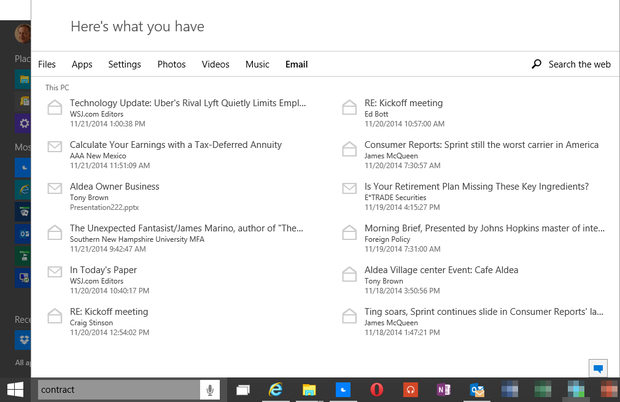Viewport: 620px width, 402px height.
Task: Open Outlook from the taskbar
Action: [x=477, y=389]
